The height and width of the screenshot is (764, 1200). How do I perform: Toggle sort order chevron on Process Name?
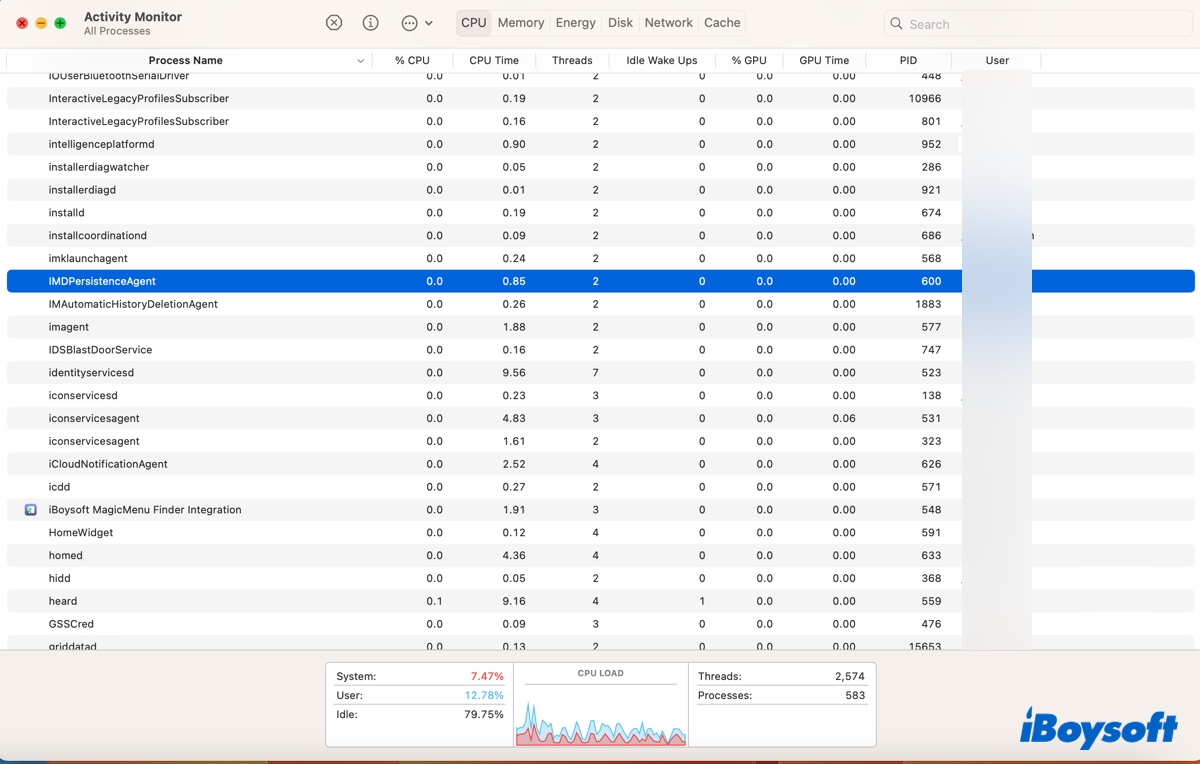[x=360, y=61]
